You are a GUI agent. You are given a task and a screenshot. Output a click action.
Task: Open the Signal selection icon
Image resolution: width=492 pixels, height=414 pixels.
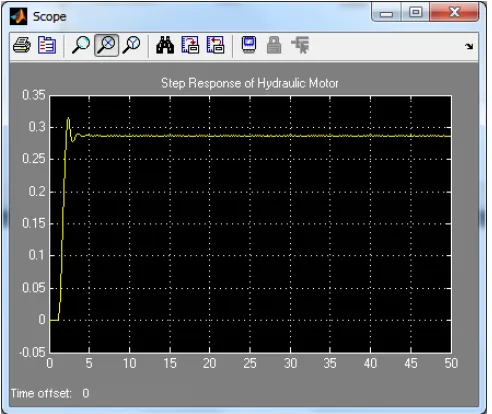(300, 45)
